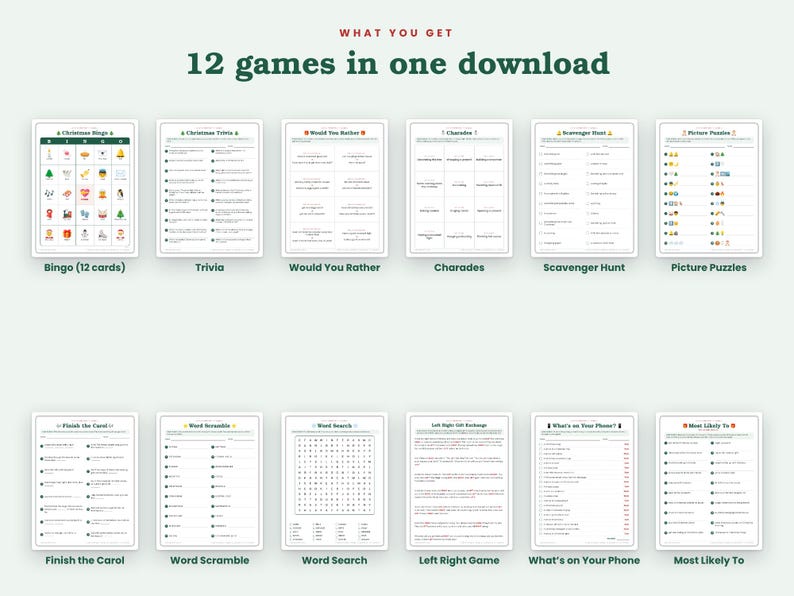Viewport: 794px width, 596px height.
Task: Click the green B I N G O header row
Action: pyautogui.click(x=85, y=141)
